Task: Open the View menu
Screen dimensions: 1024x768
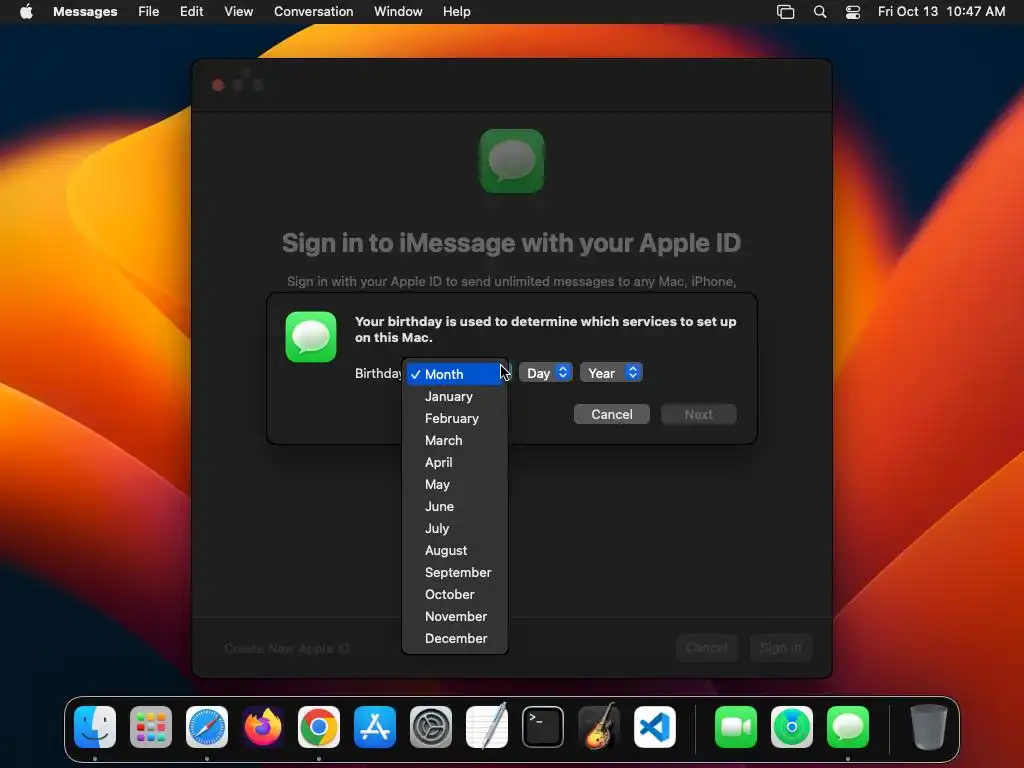Action: click(x=238, y=12)
